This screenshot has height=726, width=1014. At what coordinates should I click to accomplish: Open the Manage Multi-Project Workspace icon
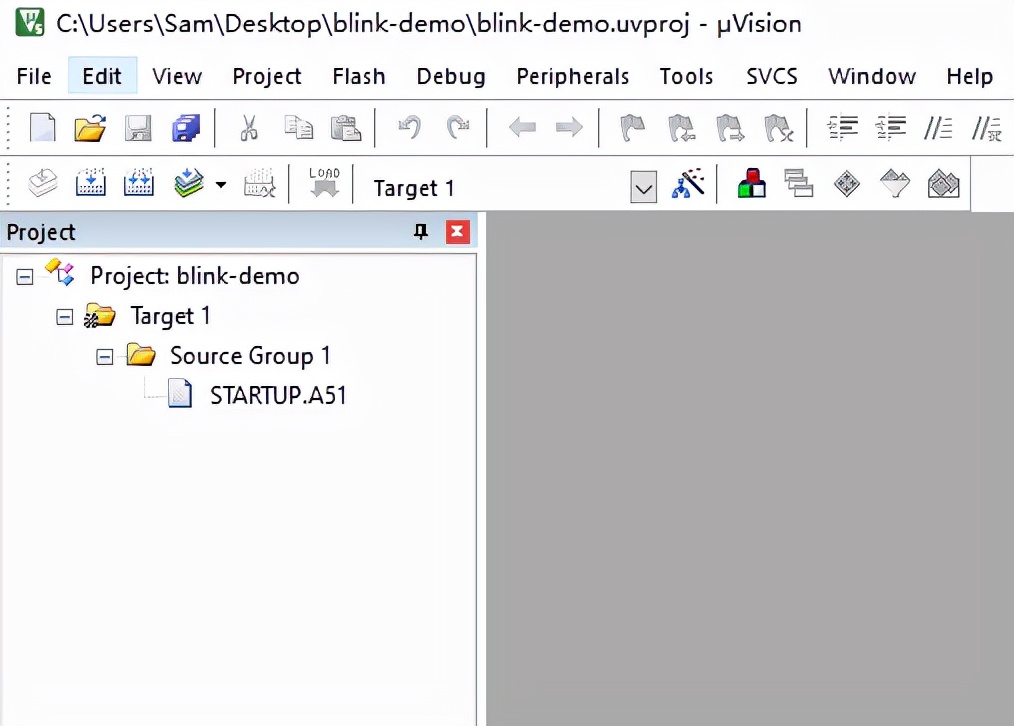pos(799,183)
